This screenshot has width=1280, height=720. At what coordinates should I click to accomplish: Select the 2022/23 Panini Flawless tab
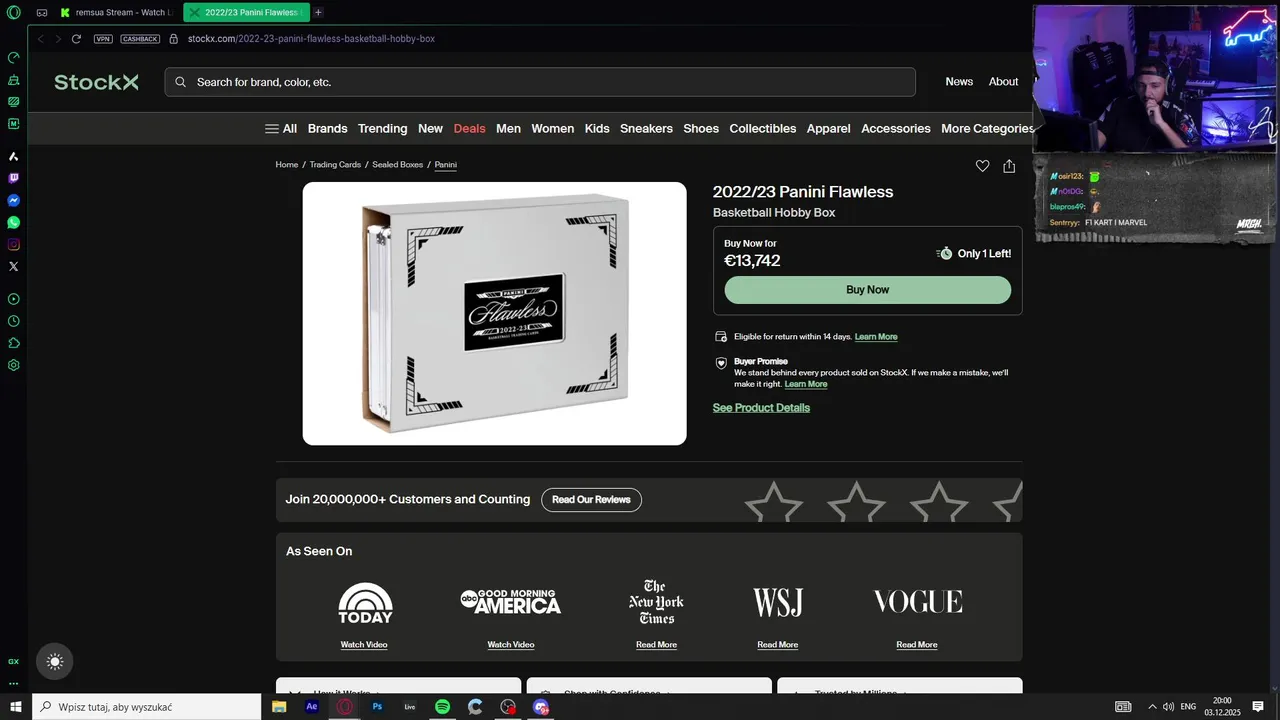tap(246, 12)
